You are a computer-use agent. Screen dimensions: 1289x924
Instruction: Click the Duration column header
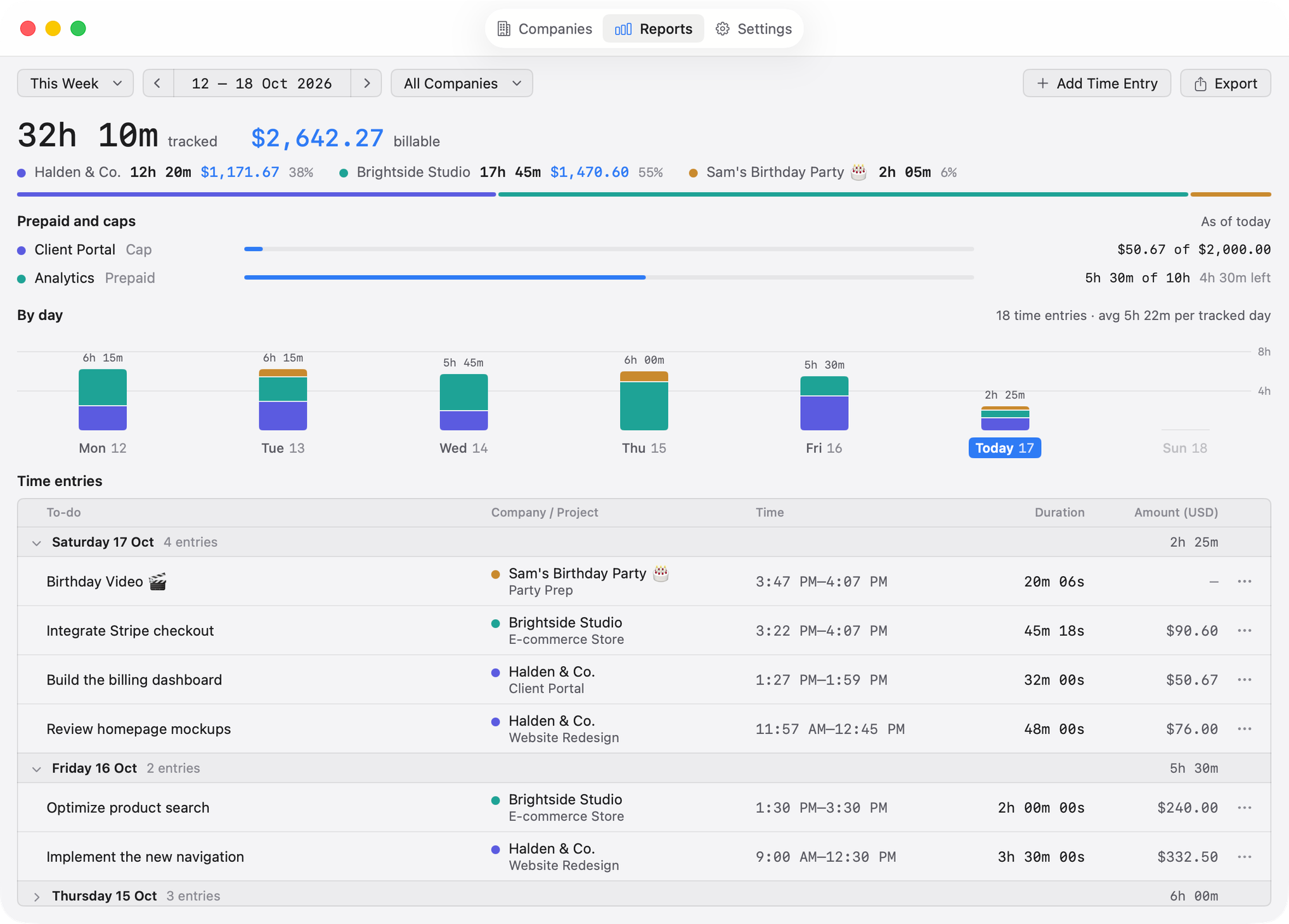pos(1059,512)
